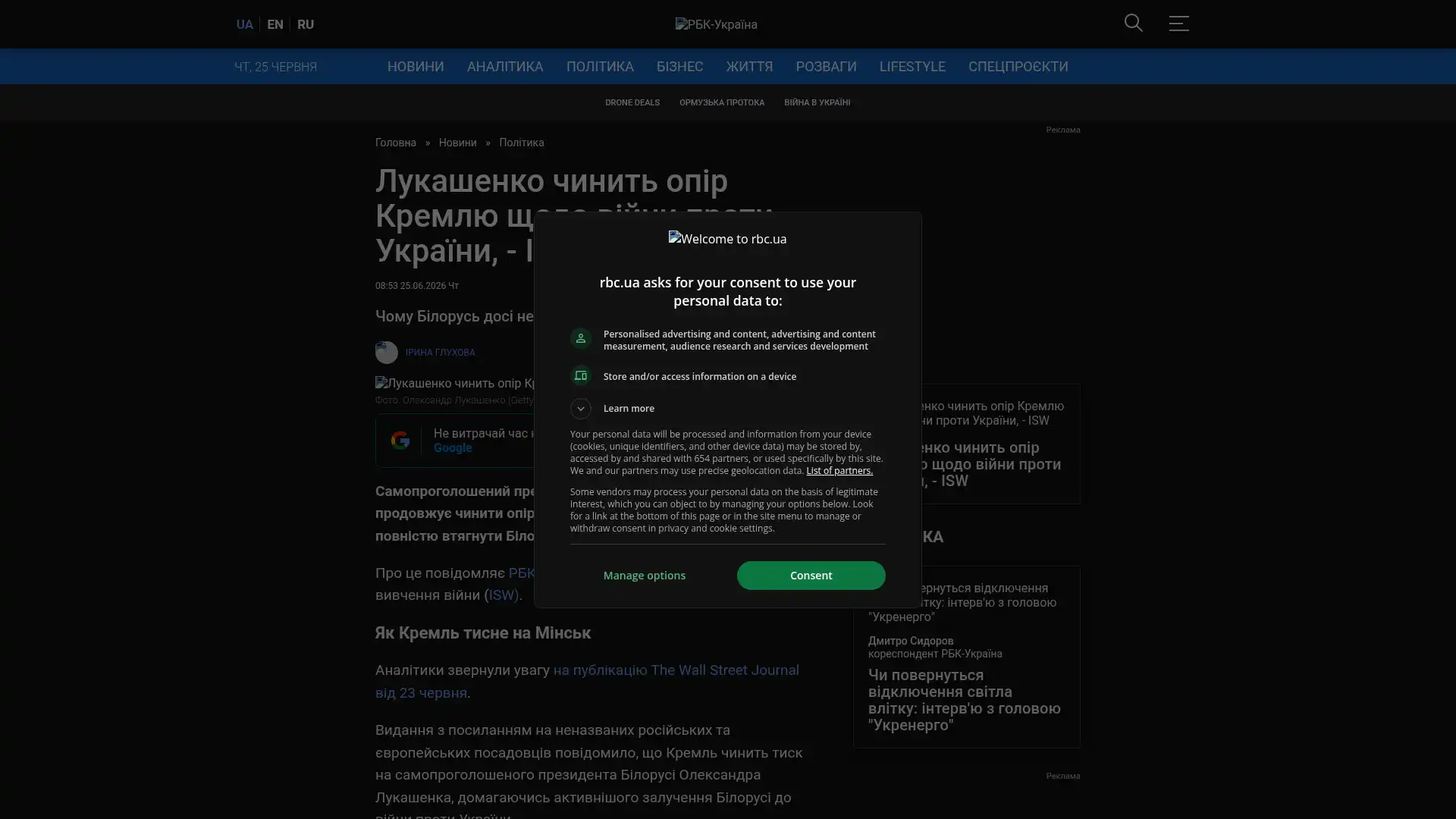Image resolution: width=1456 pixels, height=819 pixels.
Task: Open the hamburger menu in the header
Action: point(1178,24)
